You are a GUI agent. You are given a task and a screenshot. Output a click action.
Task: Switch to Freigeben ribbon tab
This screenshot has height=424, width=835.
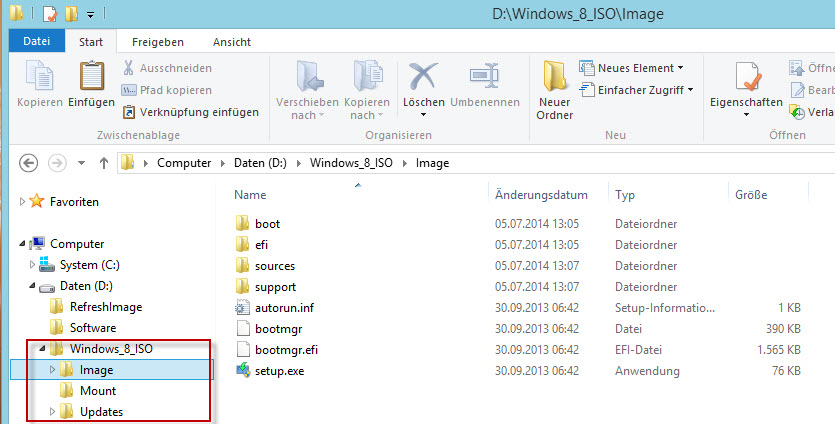(x=158, y=42)
